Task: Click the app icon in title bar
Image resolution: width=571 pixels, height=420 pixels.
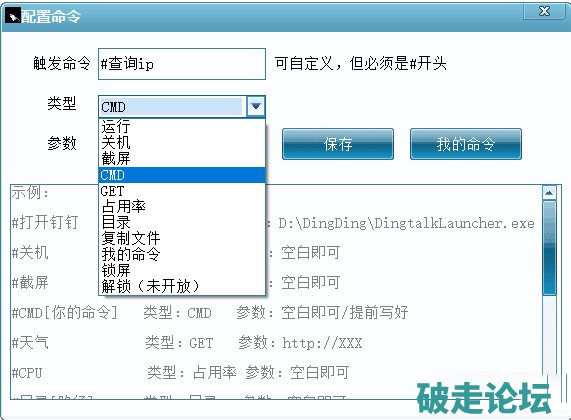Action: point(13,17)
